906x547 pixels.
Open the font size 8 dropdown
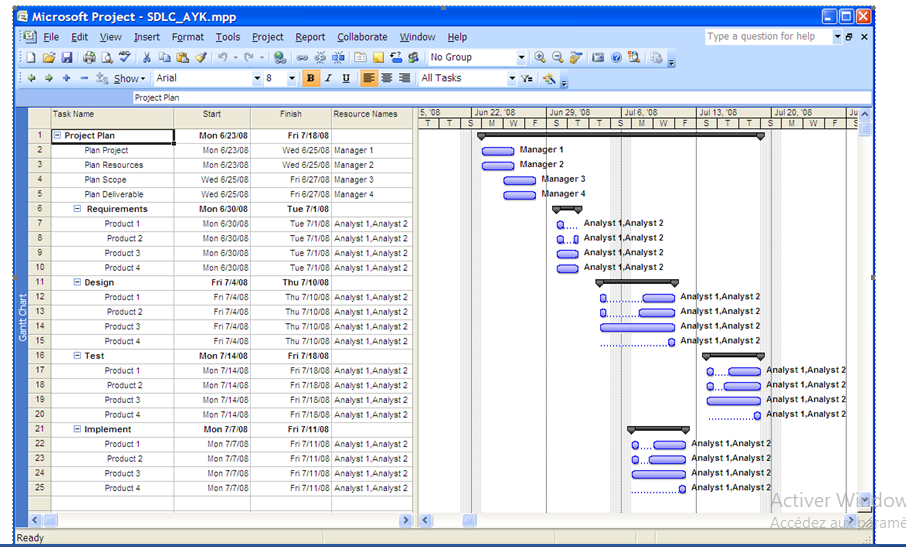292,79
